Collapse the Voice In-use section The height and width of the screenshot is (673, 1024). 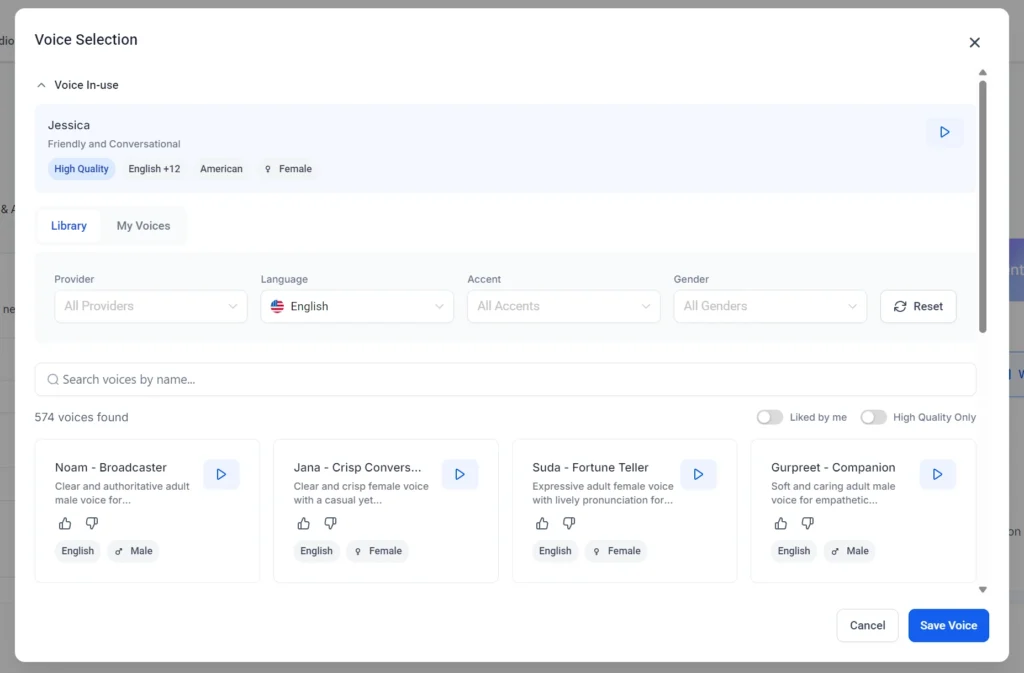[x=41, y=85]
